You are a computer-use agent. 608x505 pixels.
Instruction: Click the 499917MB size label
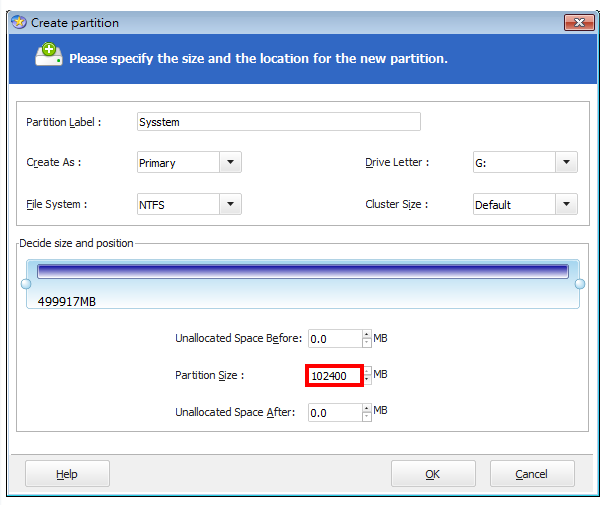click(x=67, y=301)
